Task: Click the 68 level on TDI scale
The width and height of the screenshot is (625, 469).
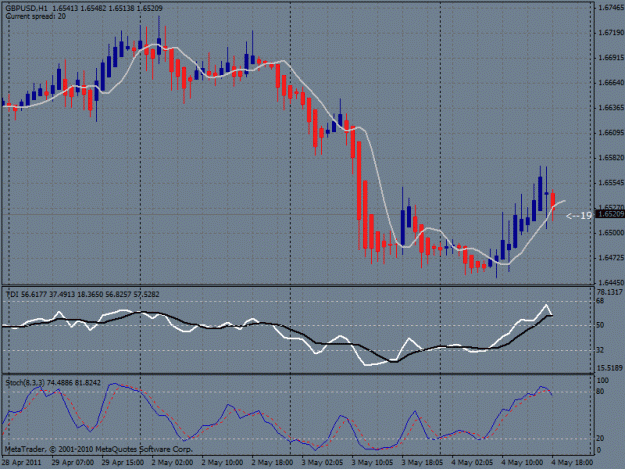Action: click(x=600, y=301)
